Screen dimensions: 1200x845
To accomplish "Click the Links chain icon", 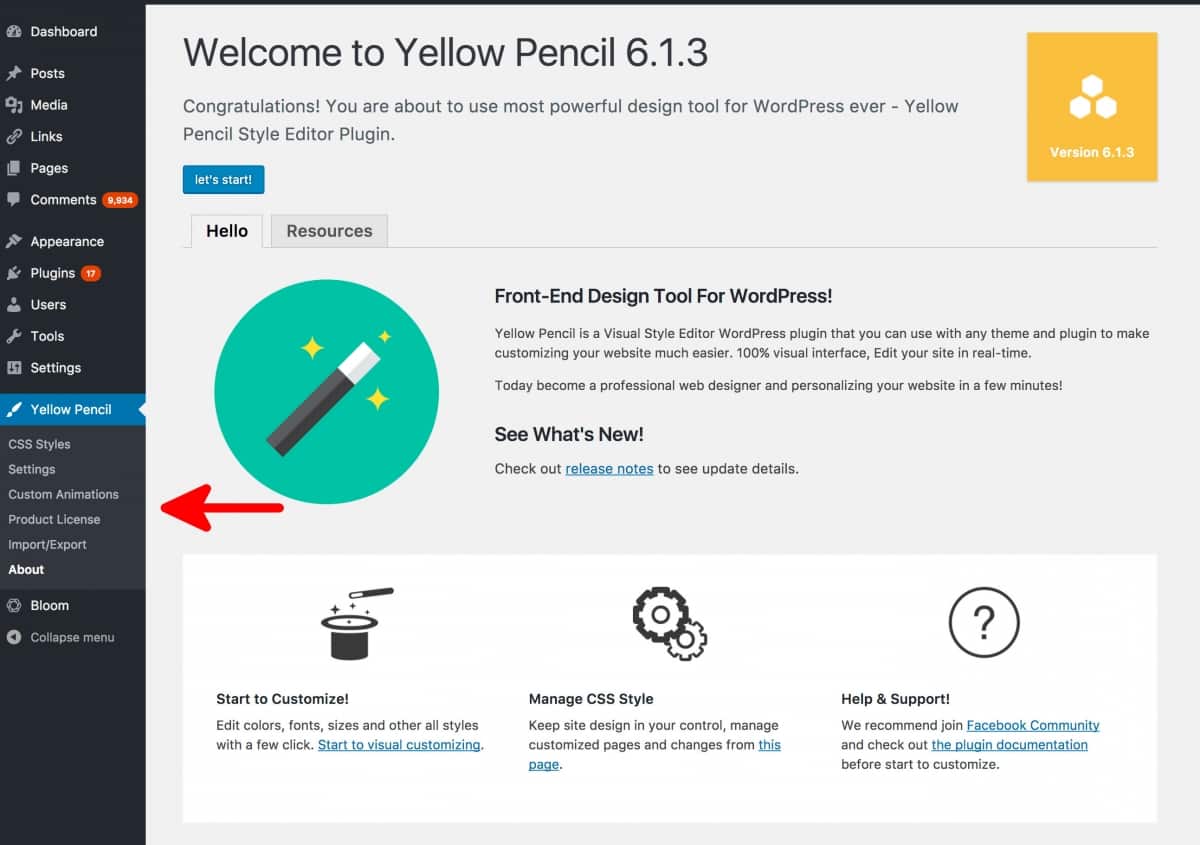I will tap(15, 136).
